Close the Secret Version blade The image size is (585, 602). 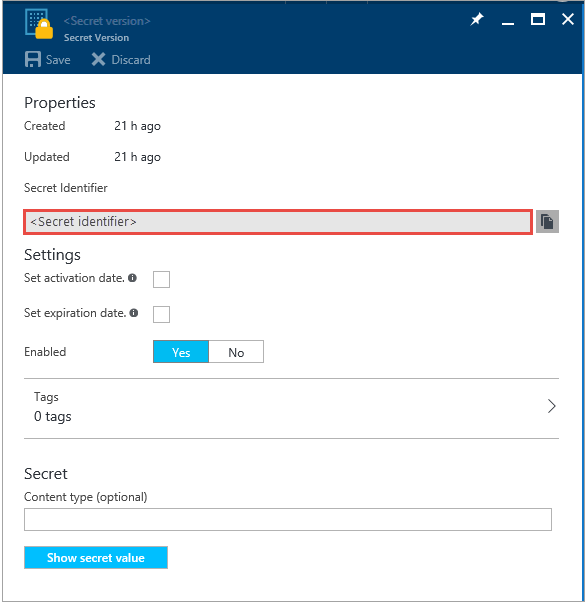568,19
